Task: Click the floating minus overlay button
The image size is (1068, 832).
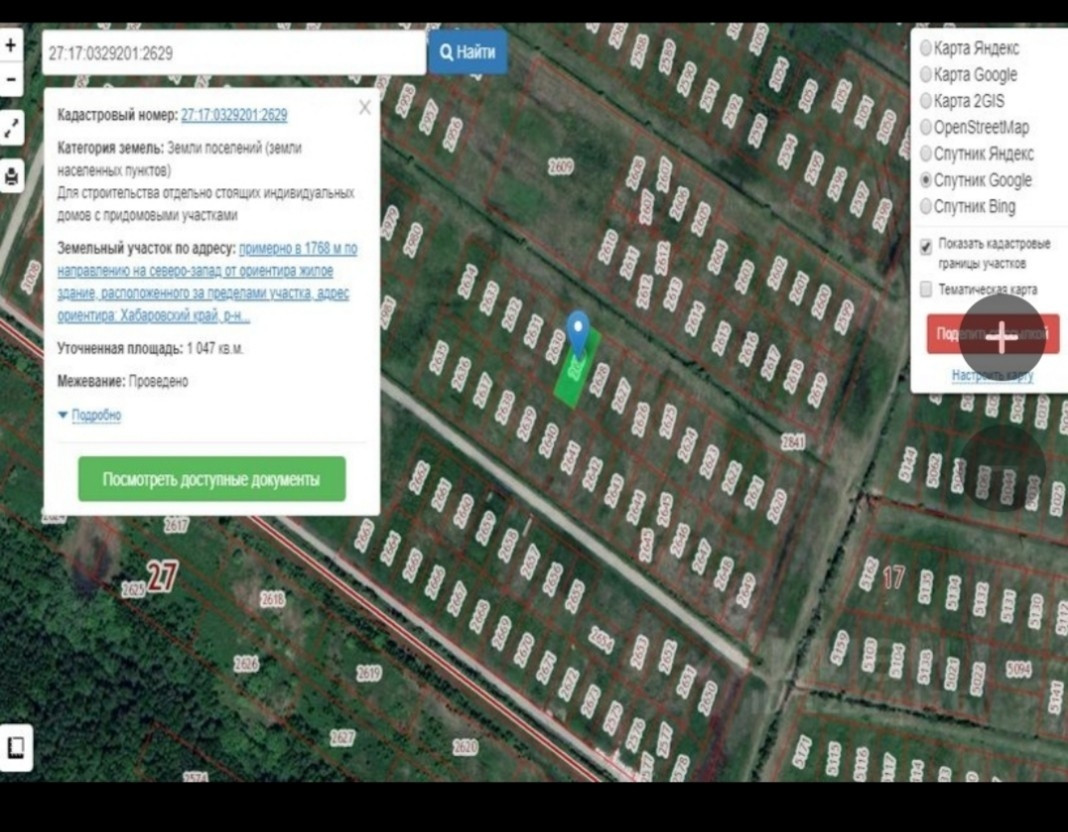Action: tap(1001, 468)
